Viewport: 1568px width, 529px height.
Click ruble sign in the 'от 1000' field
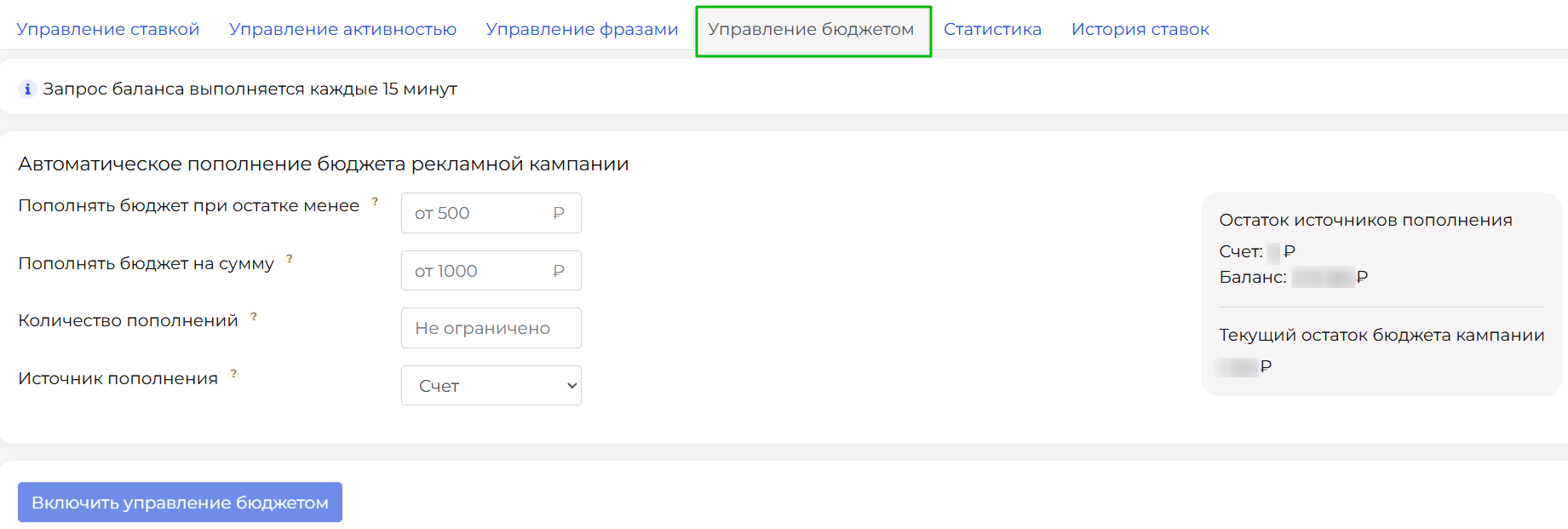pyautogui.click(x=559, y=271)
